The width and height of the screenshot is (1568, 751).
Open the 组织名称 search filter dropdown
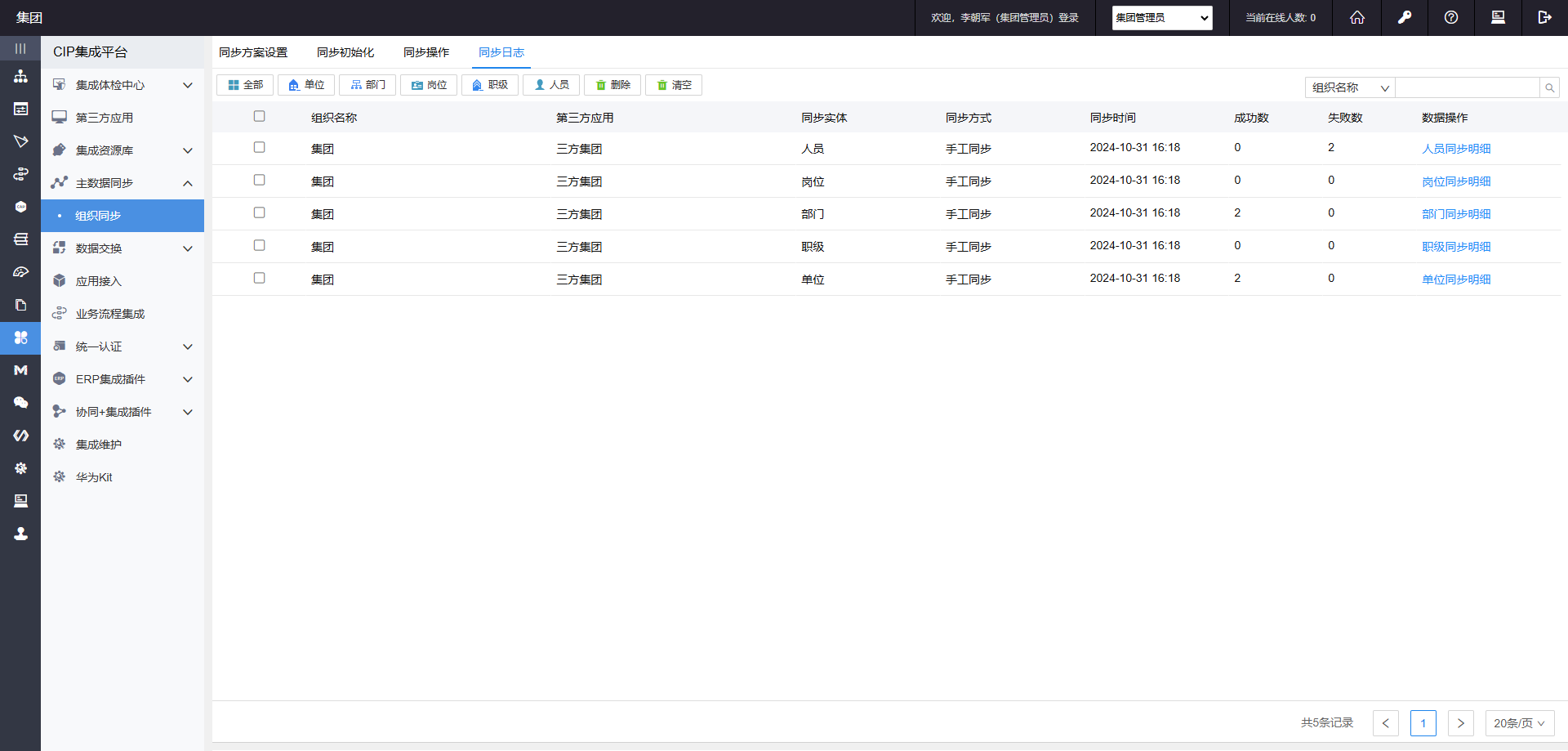point(1349,87)
